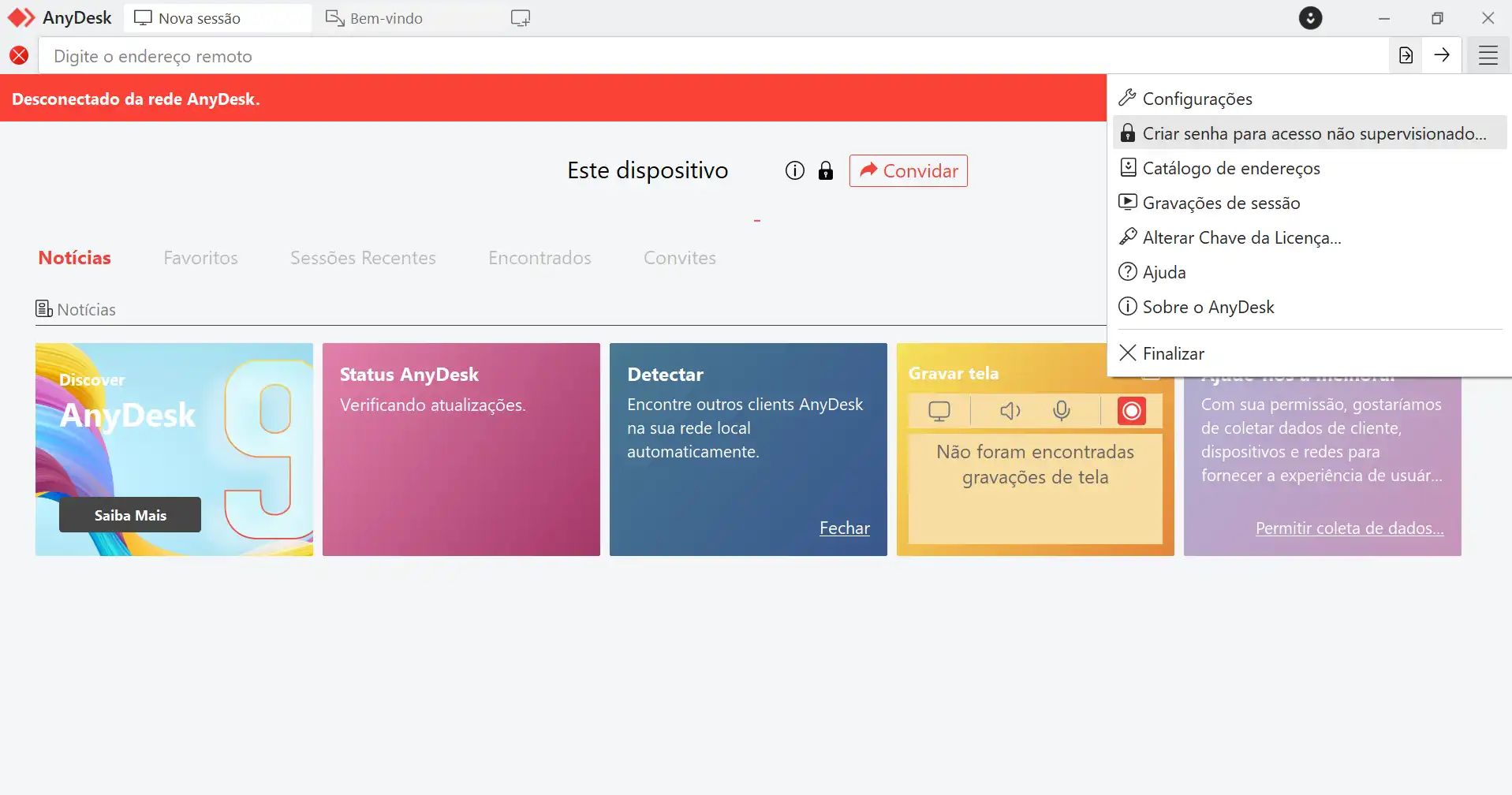Select the Notícias tab
Viewport: 1512px width, 795px height.
[x=75, y=258]
